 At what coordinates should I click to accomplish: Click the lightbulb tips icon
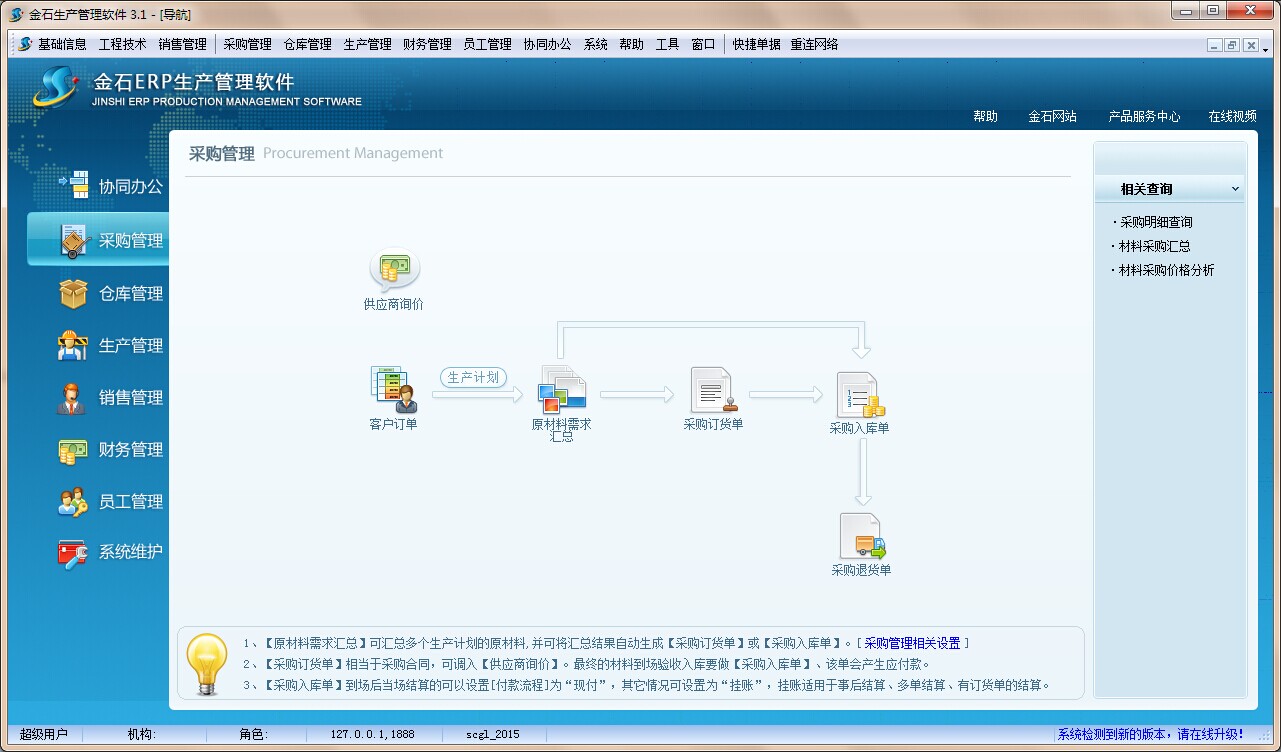[207, 663]
